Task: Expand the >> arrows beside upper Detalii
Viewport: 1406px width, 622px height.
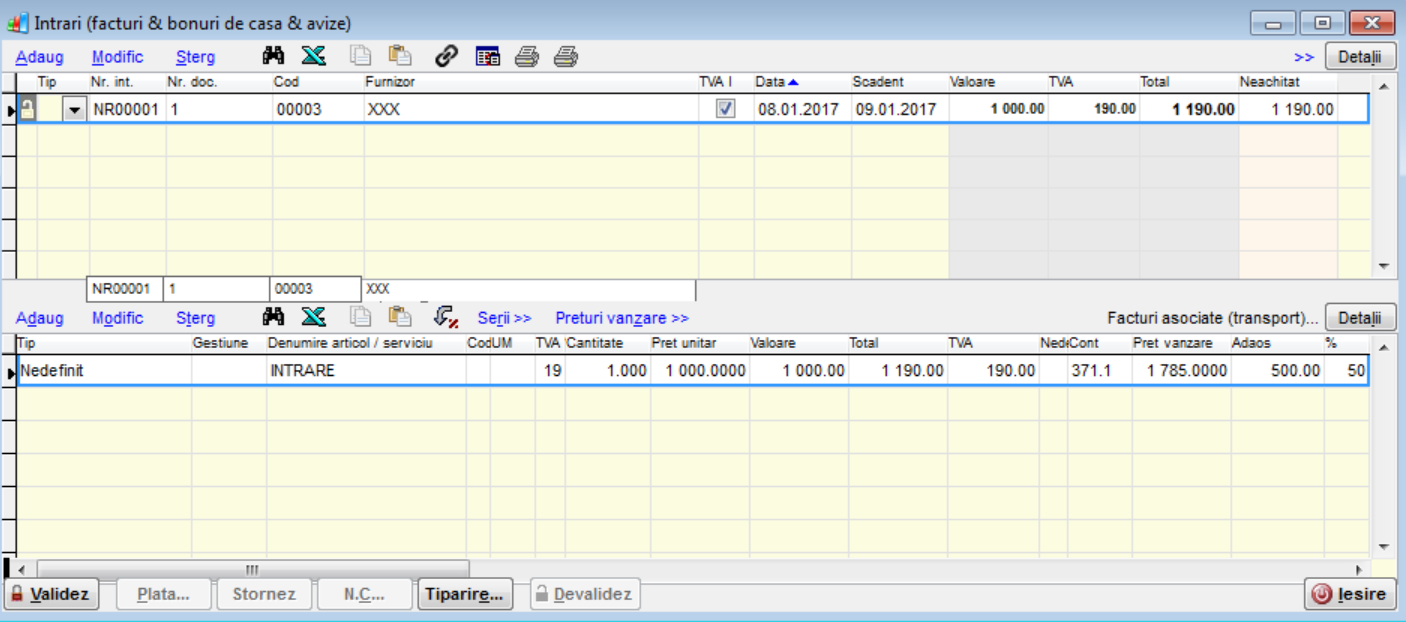Action: (1304, 57)
